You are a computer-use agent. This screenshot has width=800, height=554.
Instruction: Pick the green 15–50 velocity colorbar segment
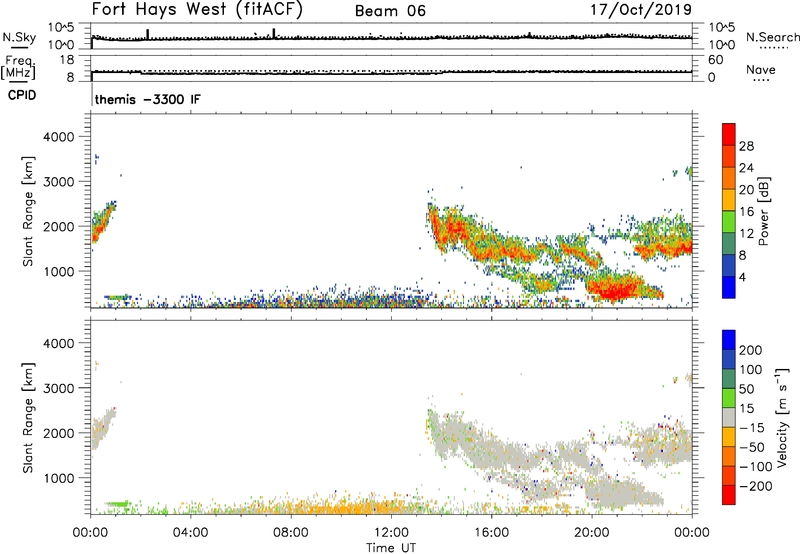coord(729,398)
